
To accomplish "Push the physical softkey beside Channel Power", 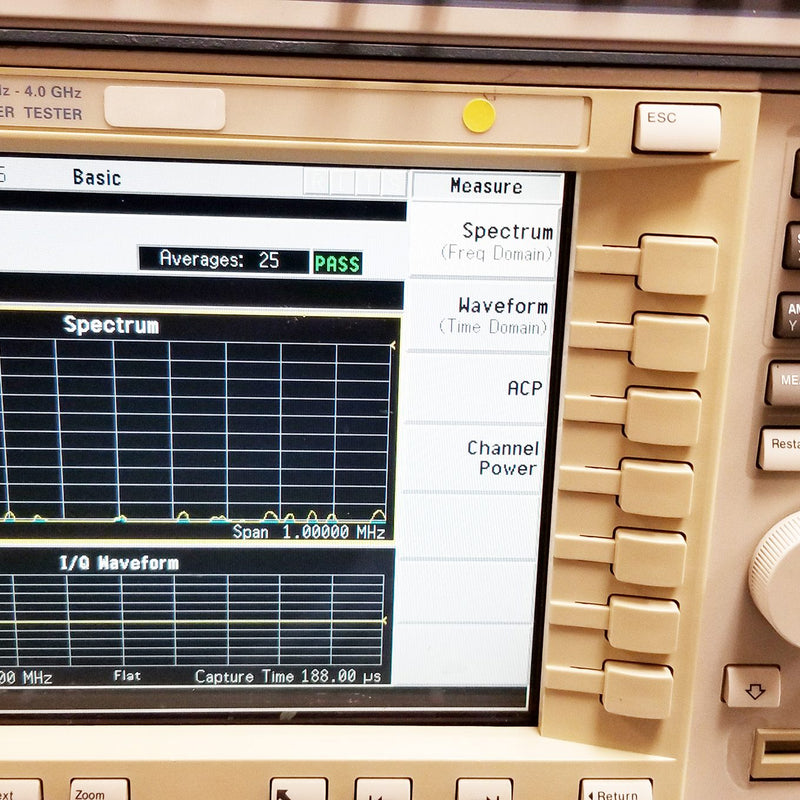I will pyautogui.click(x=656, y=488).
